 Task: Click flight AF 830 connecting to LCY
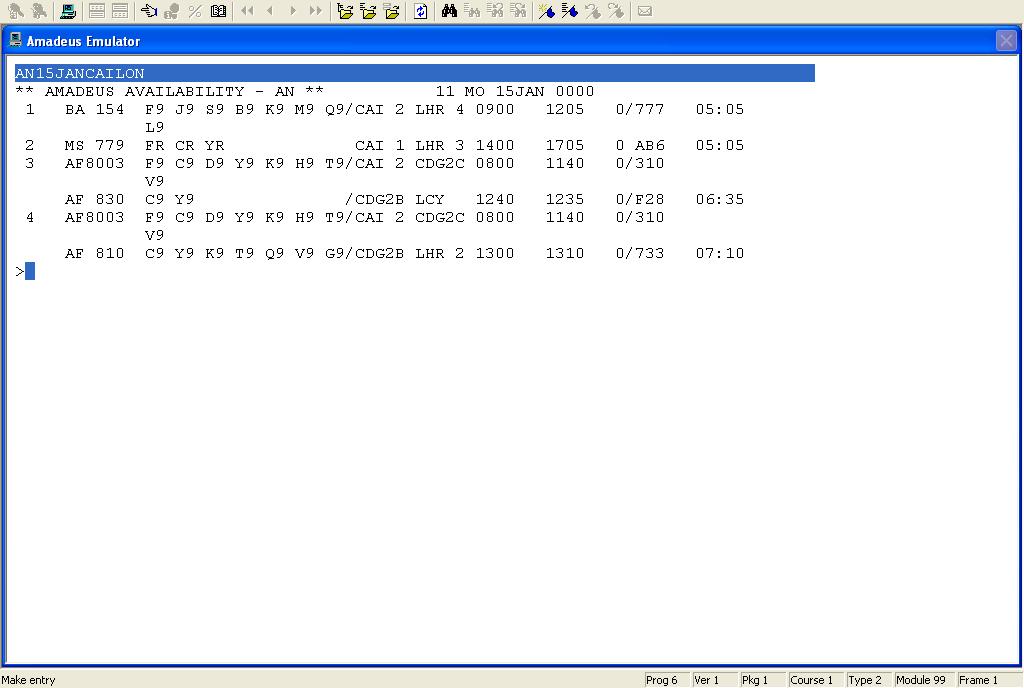coord(94,200)
